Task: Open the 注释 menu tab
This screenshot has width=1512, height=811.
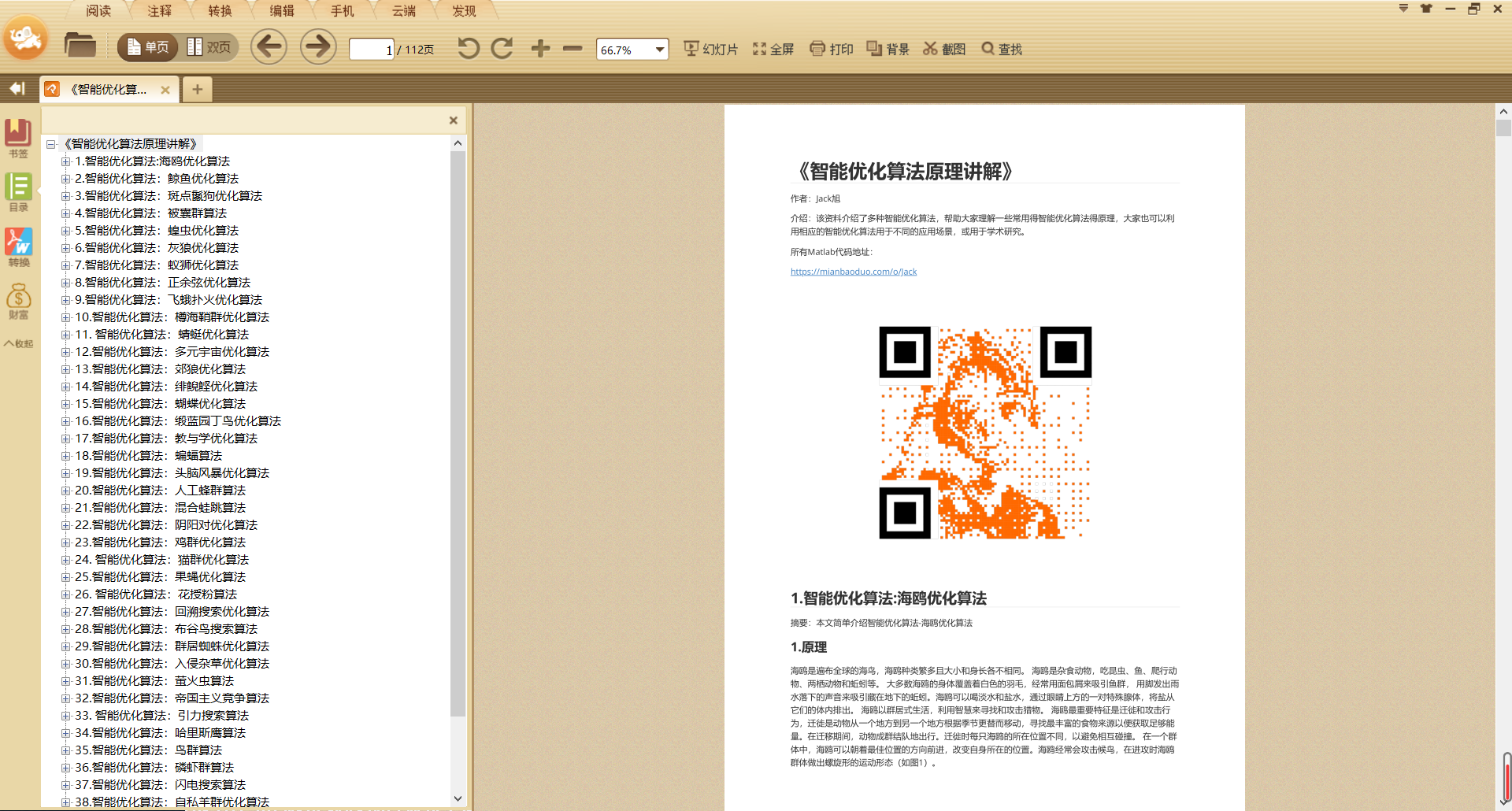Action: tap(159, 11)
